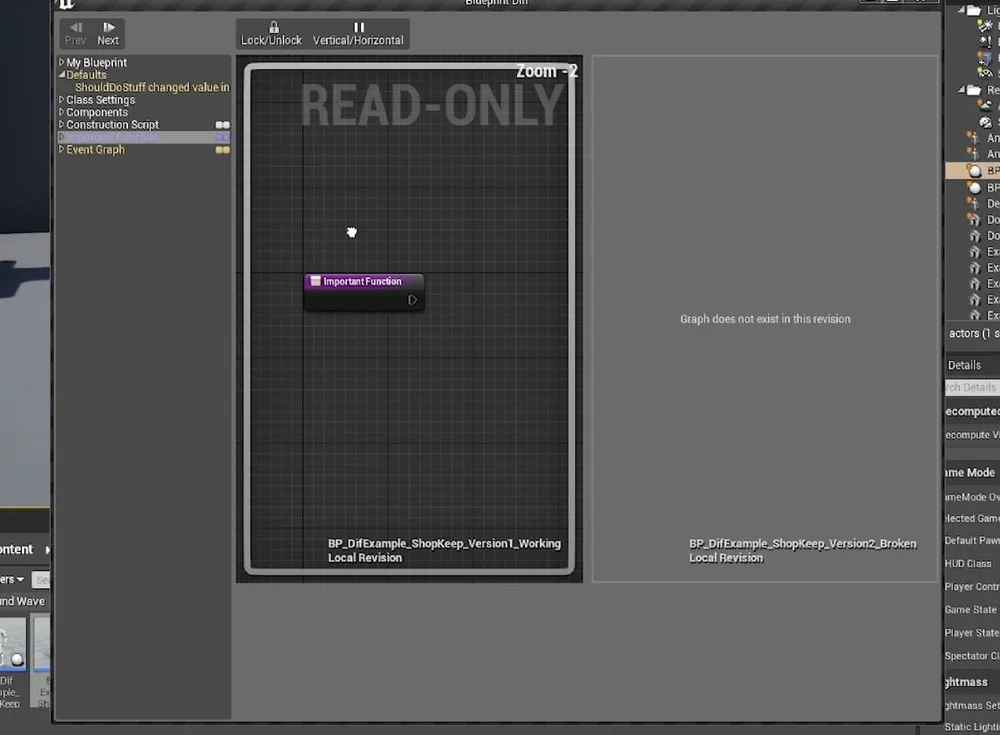Expand the My Blueprint category

click(61, 61)
